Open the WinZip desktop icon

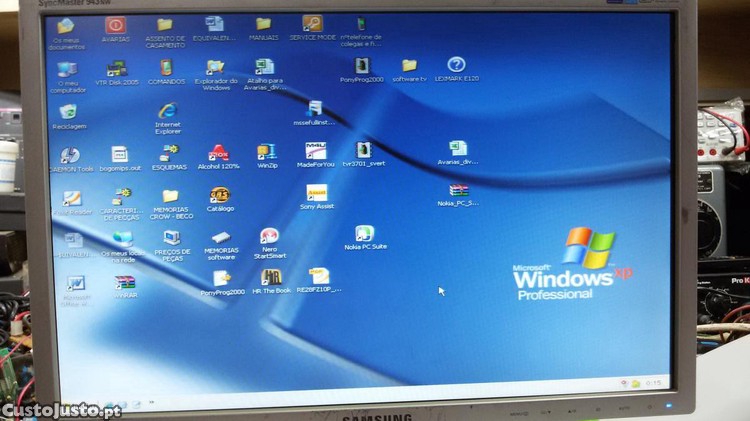267,152
